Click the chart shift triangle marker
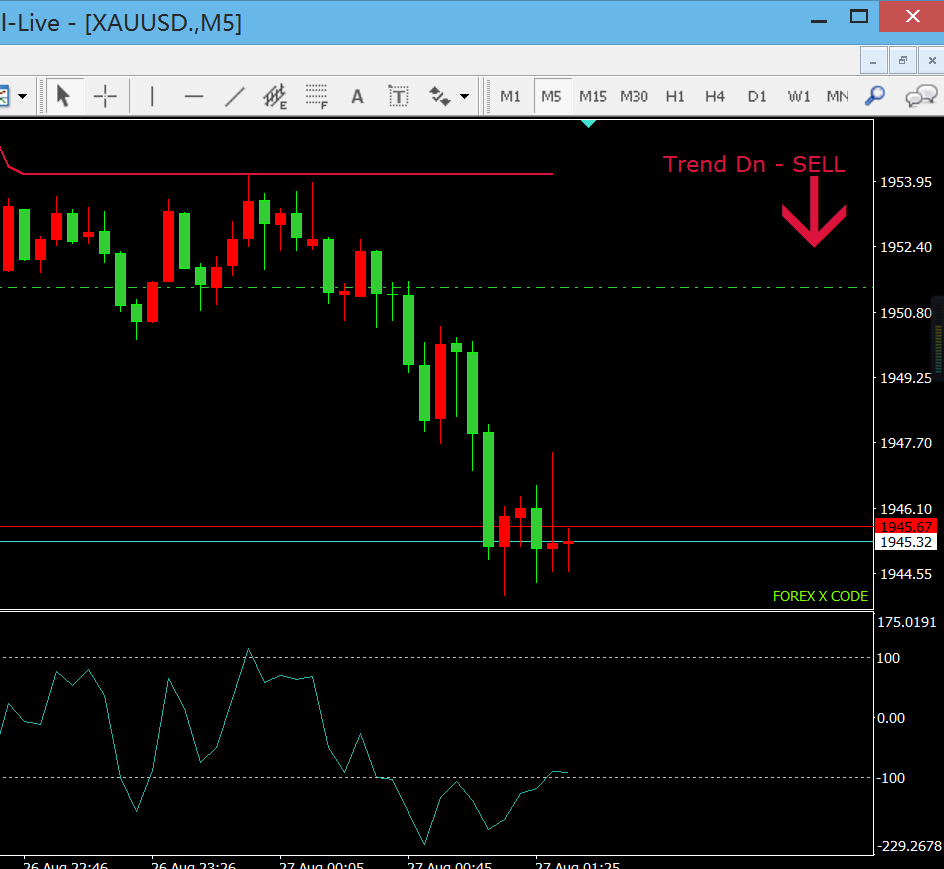944x869 pixels. tap(588, 123)
